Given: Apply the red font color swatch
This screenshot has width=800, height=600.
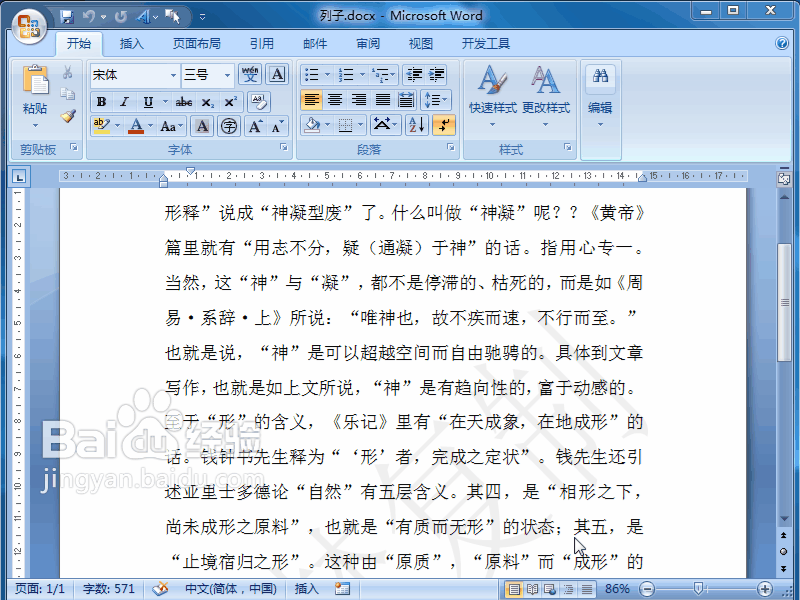Looking at the screenshot, I should pyautogui.click(x=136, y=126).
